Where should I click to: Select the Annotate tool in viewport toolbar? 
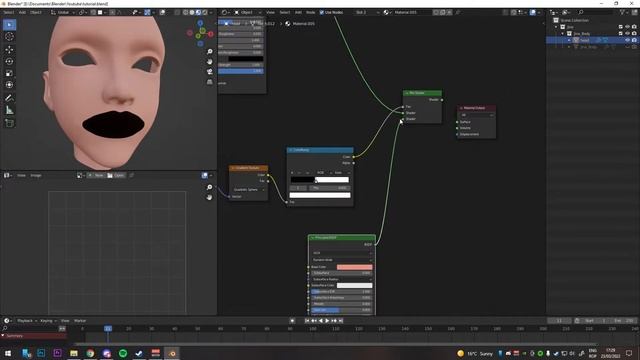coord(9,98)
